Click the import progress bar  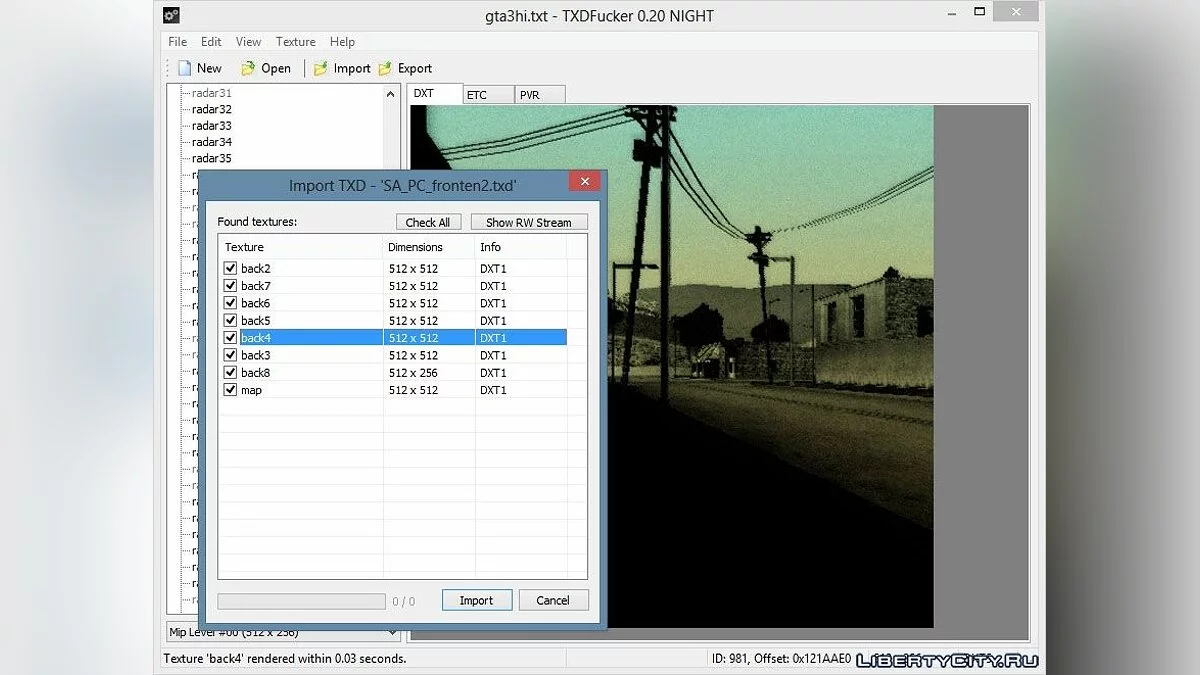point(301,601)
